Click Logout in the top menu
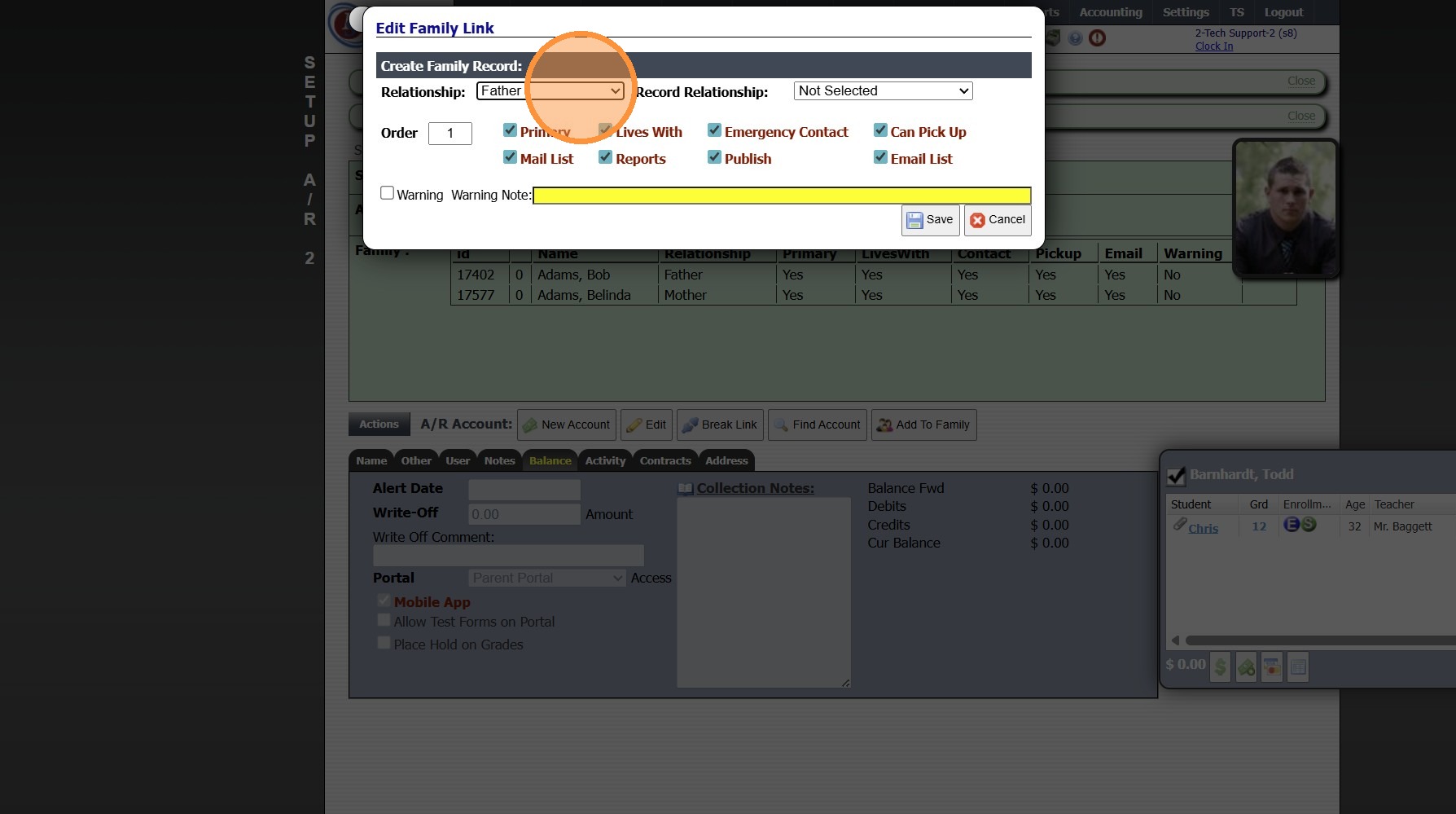 (x=1283, y=12)
